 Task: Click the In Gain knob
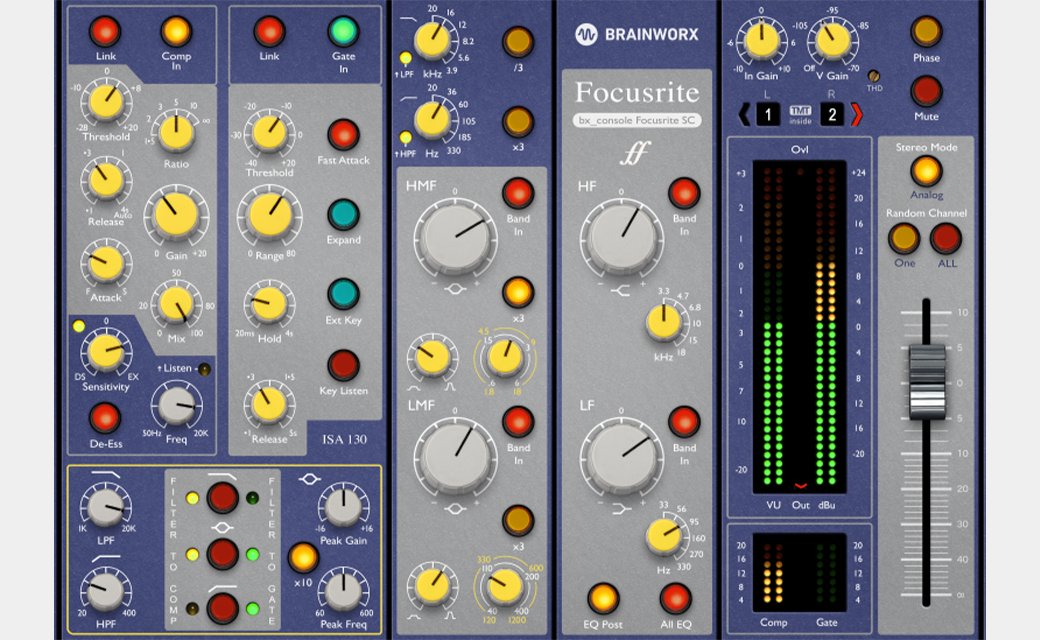[761, 40]
